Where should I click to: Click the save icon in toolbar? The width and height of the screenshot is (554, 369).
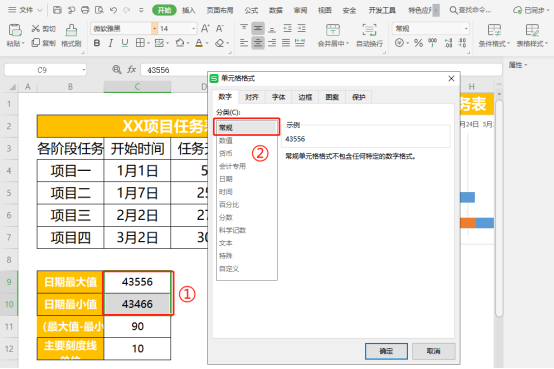click(57, 10)
